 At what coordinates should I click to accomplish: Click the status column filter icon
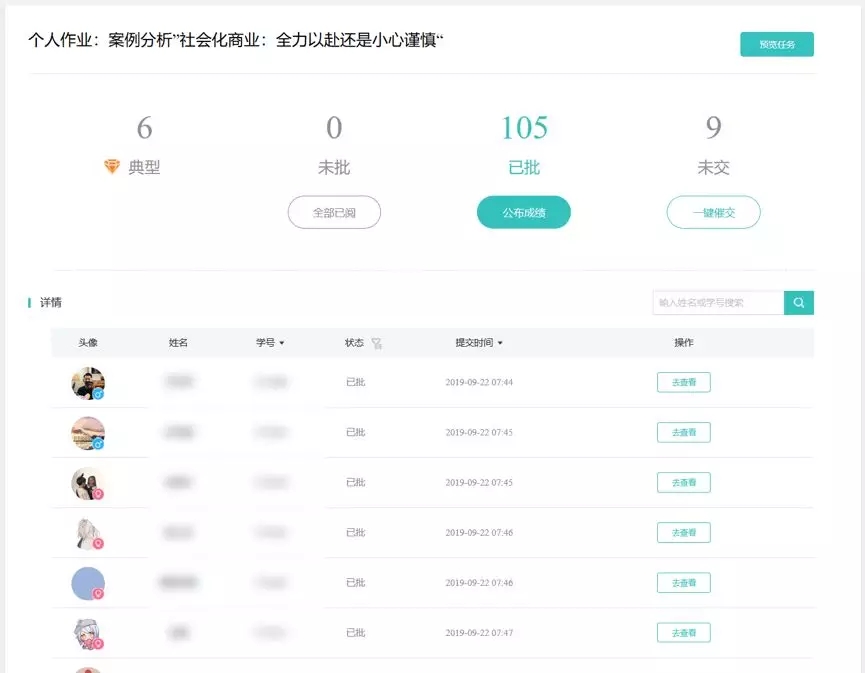tap(377, 343)
